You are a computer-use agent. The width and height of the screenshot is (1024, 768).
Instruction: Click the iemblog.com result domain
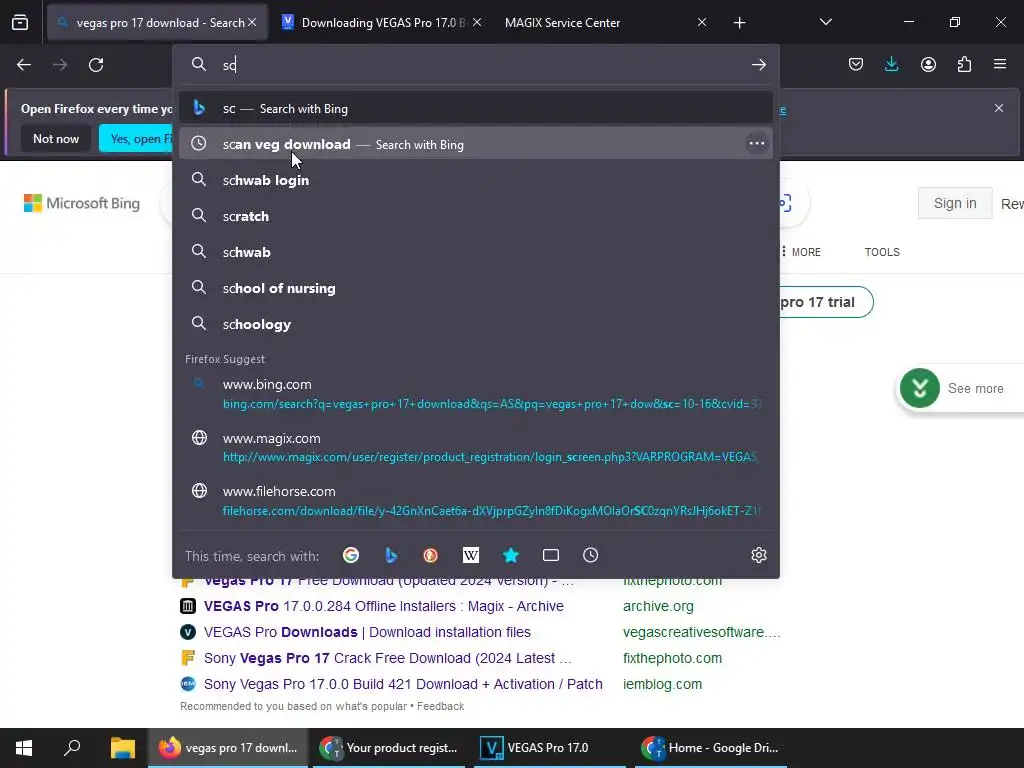pyautogui.click(x=662, y=684)
